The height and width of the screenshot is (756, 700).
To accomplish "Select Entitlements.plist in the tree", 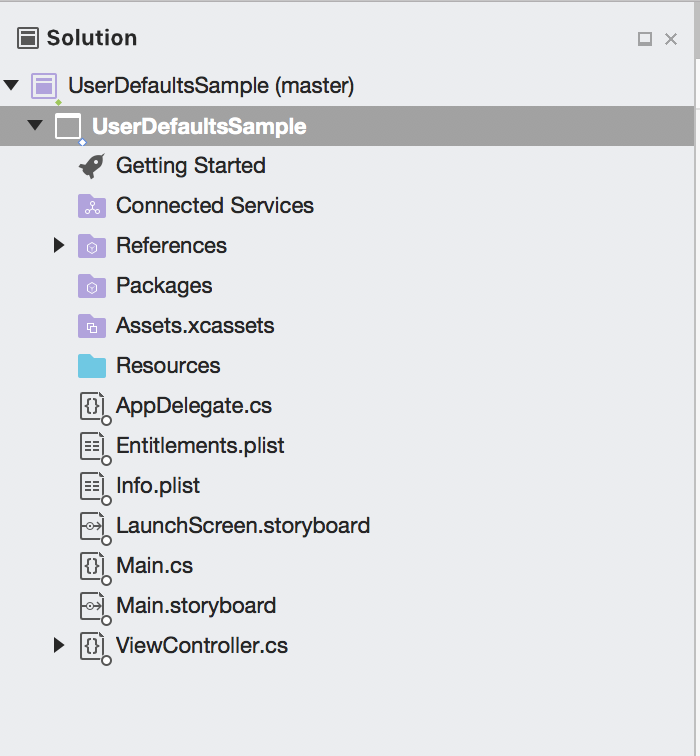I will click(x=200, y=446).
